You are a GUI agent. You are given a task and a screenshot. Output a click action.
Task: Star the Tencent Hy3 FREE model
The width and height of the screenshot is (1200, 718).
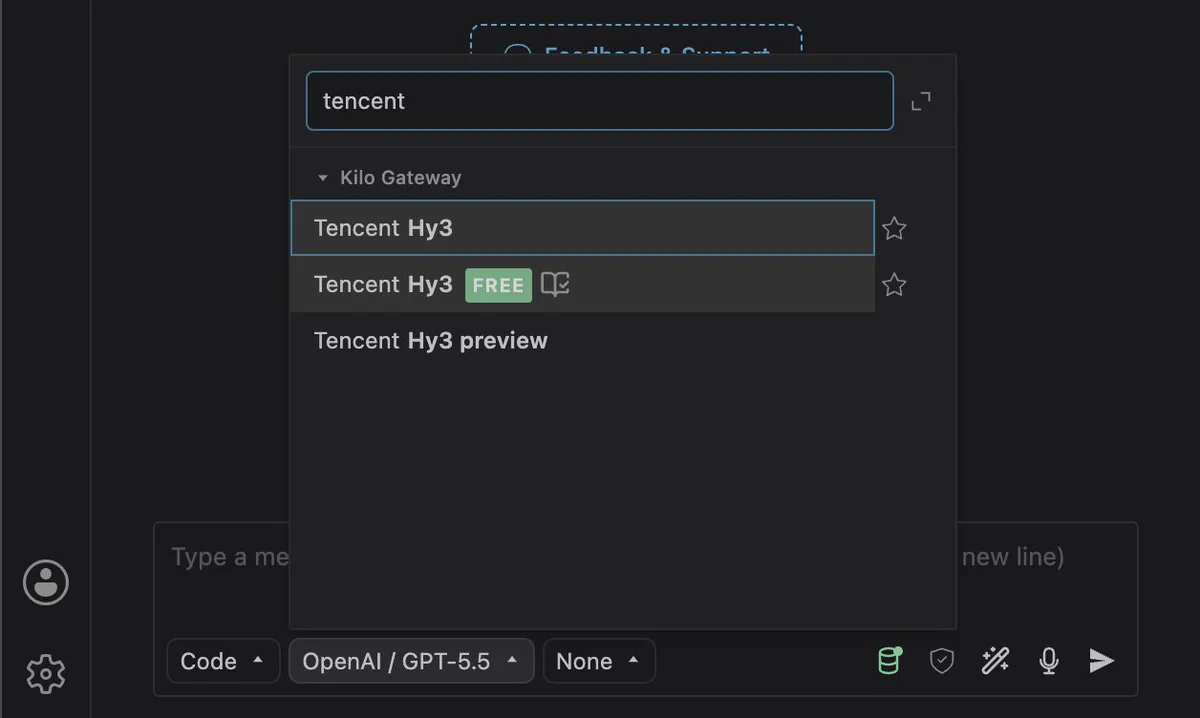[x=894, y=285]
